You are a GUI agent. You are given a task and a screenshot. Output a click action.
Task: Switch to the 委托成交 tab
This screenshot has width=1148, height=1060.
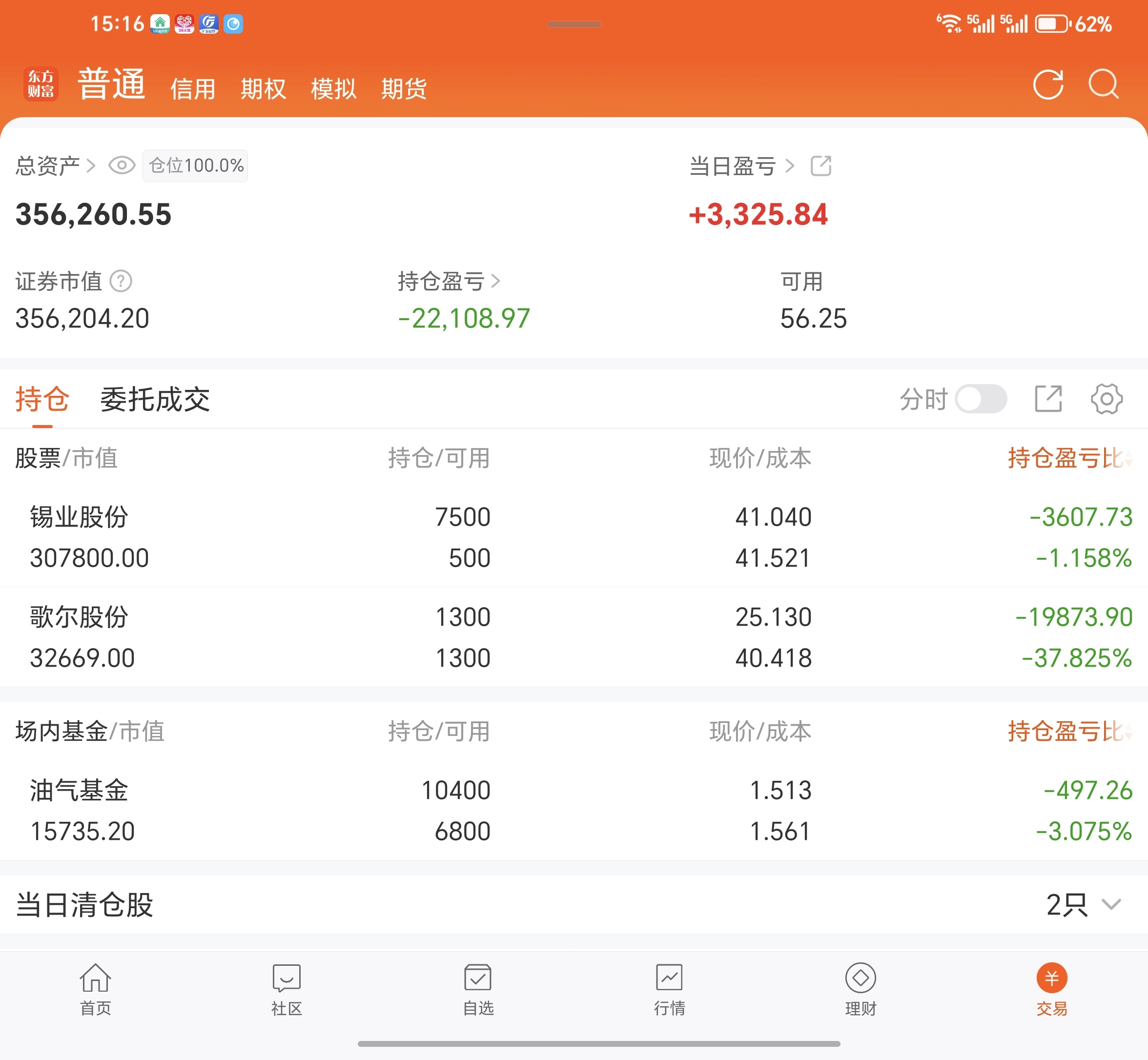click(155, 399)
